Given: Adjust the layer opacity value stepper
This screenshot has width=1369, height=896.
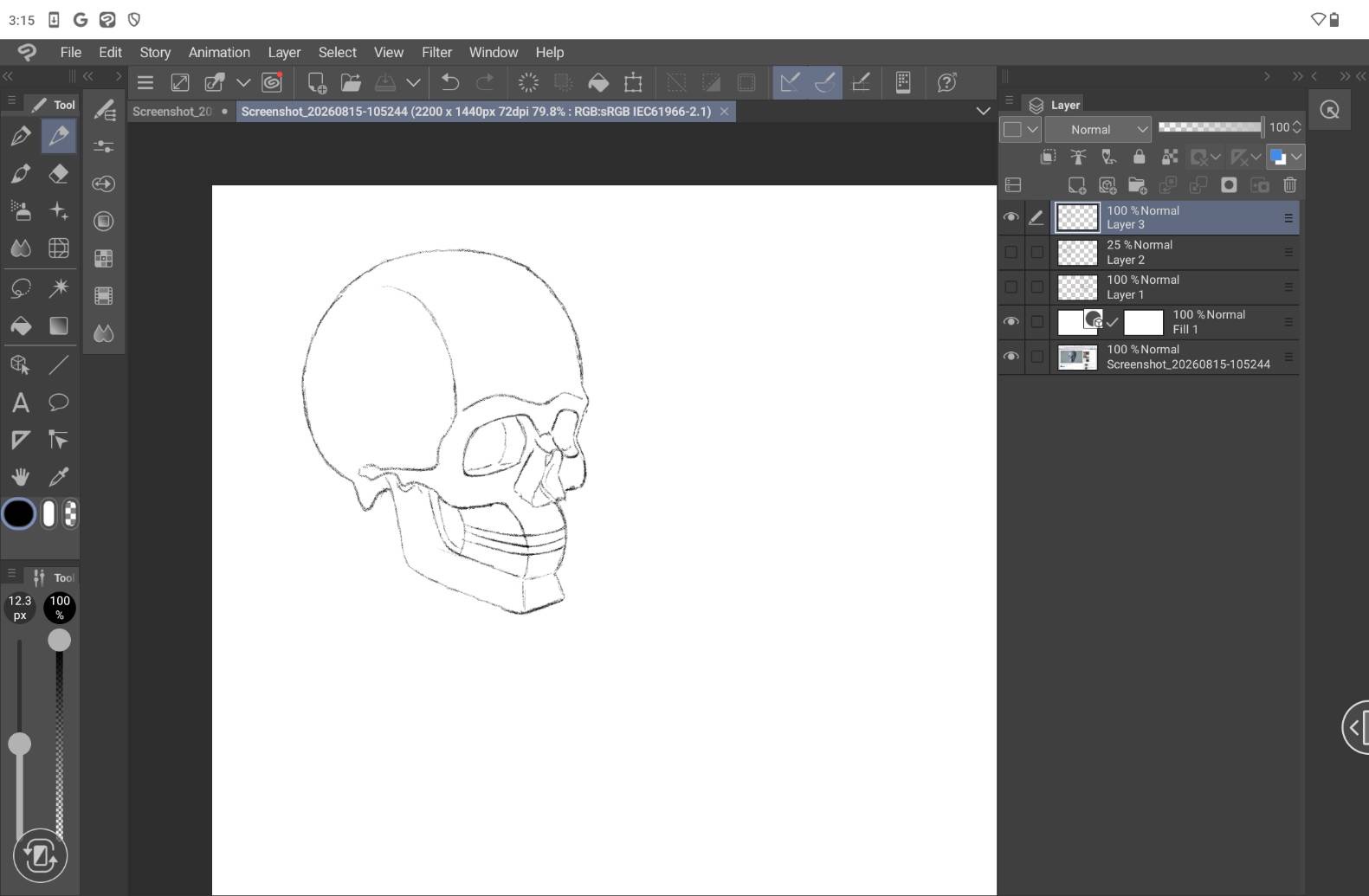Looking at the screenshot, I should pyautogui.click(x=1297, y=127).
